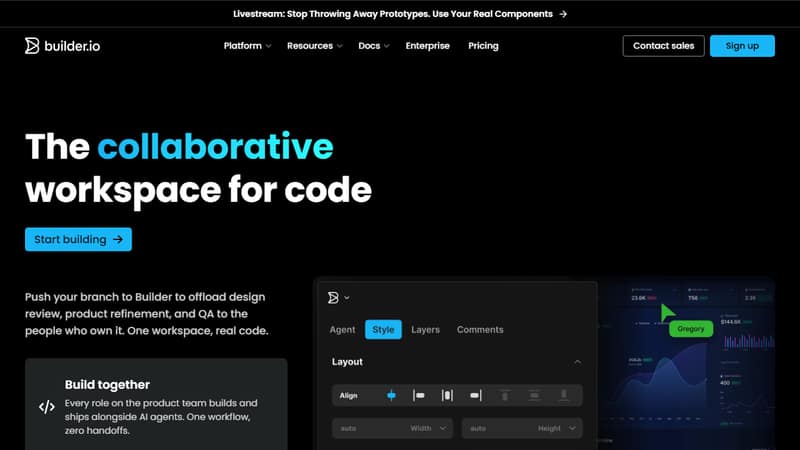Viewport: 800px width, 450px height.
Task: Click the Start building button
Action: (x=78, y=239)
